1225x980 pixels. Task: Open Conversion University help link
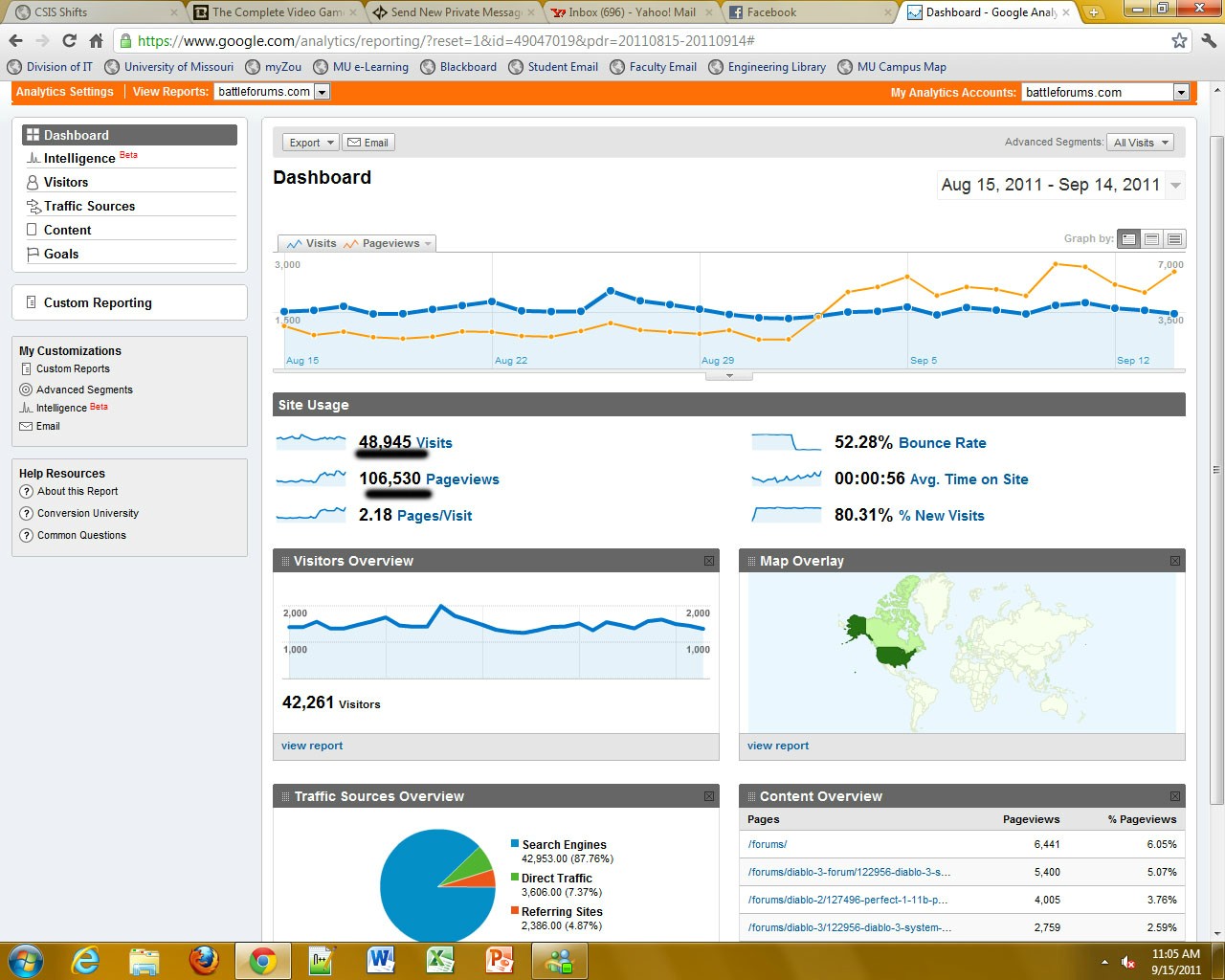[x=88, y=513]
